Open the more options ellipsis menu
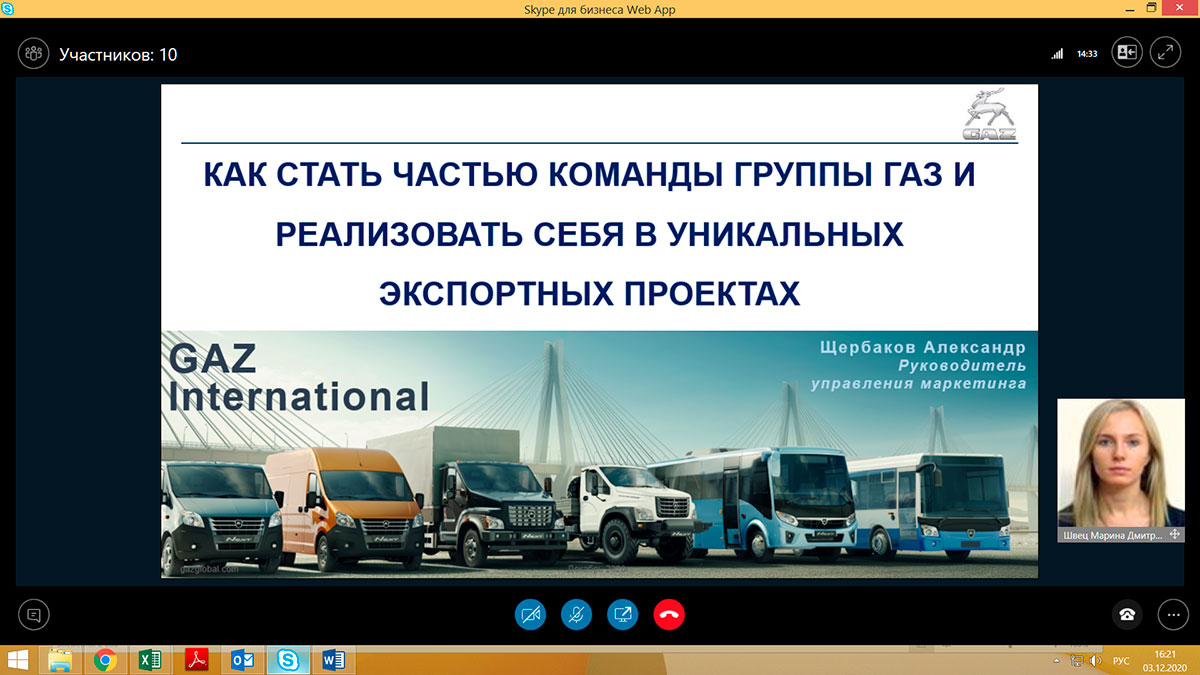Screen dimensions: 1200x675 [x=1173, y=614]
